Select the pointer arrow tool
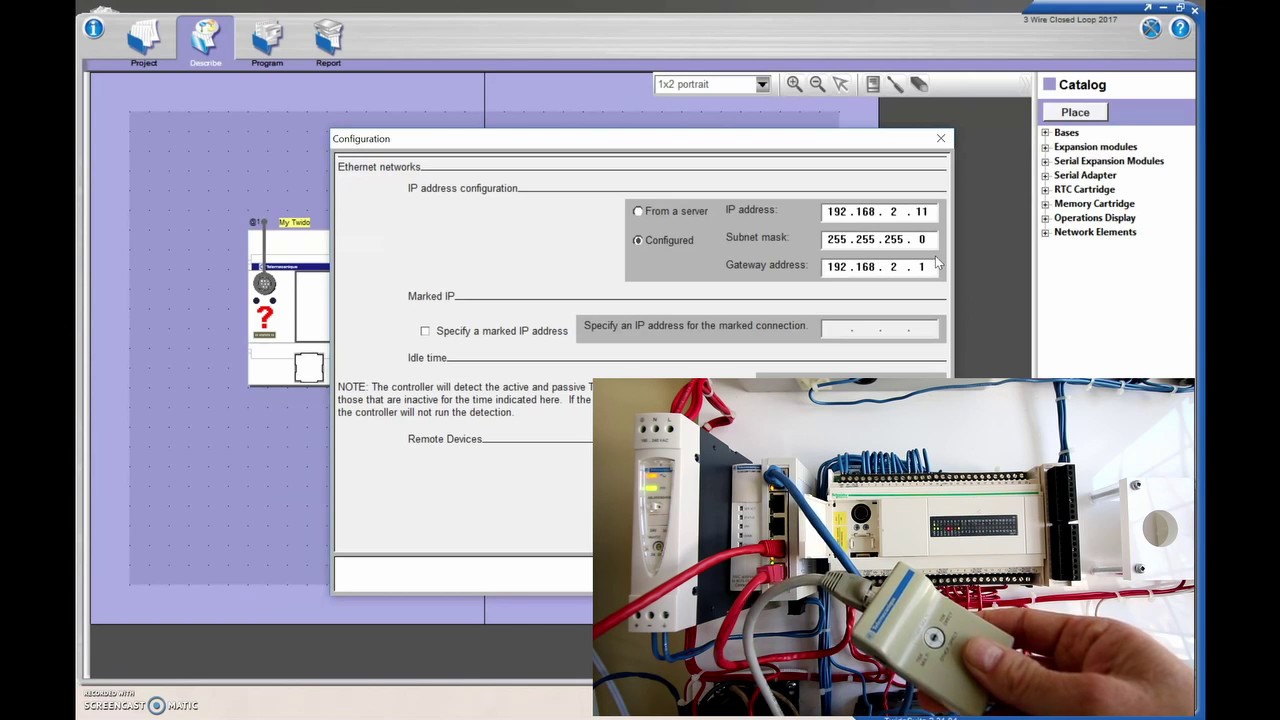The image size is (1280, 720). [x=841, y=84]
